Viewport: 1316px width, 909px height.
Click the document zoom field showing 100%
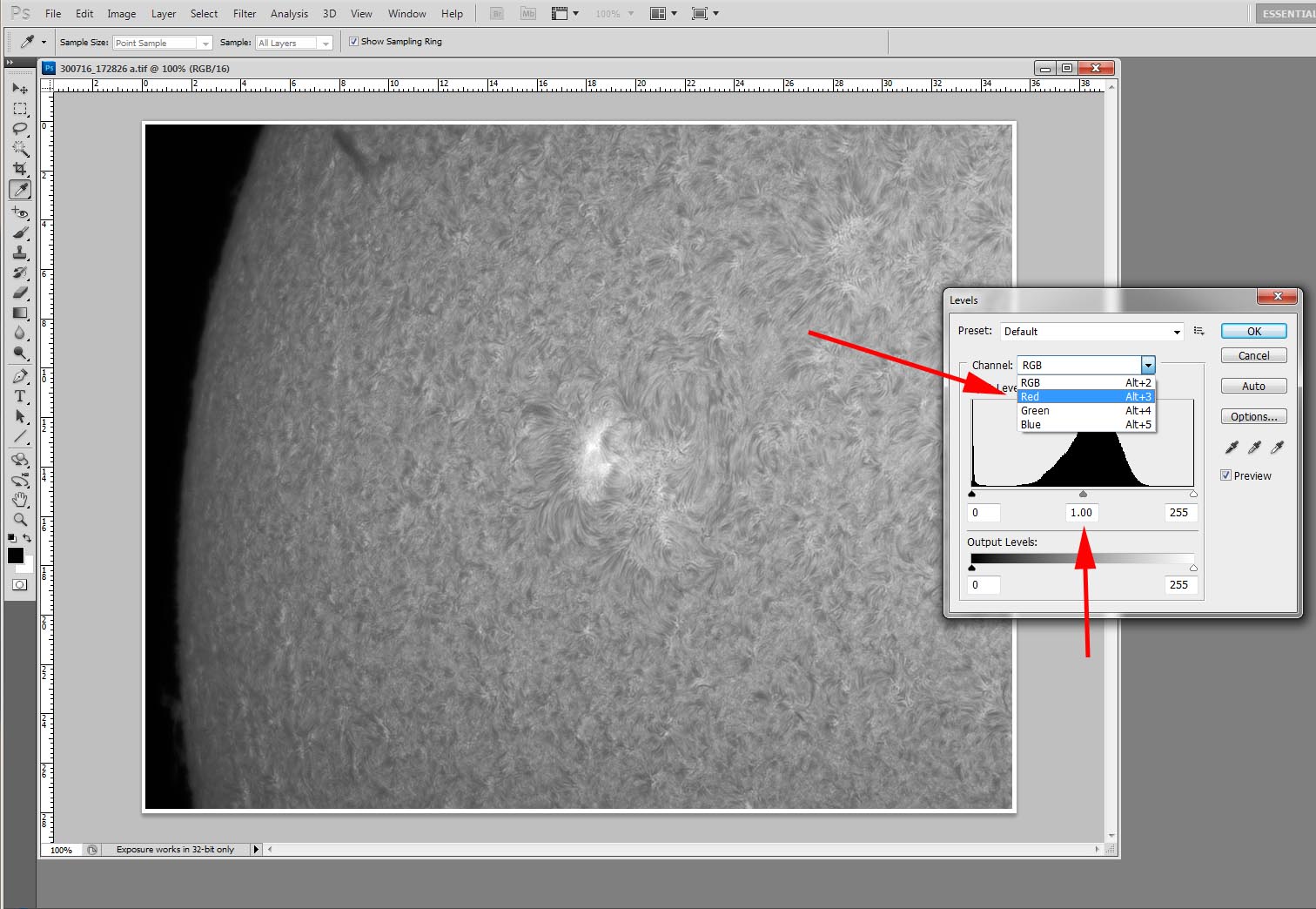tap(62, 850)
